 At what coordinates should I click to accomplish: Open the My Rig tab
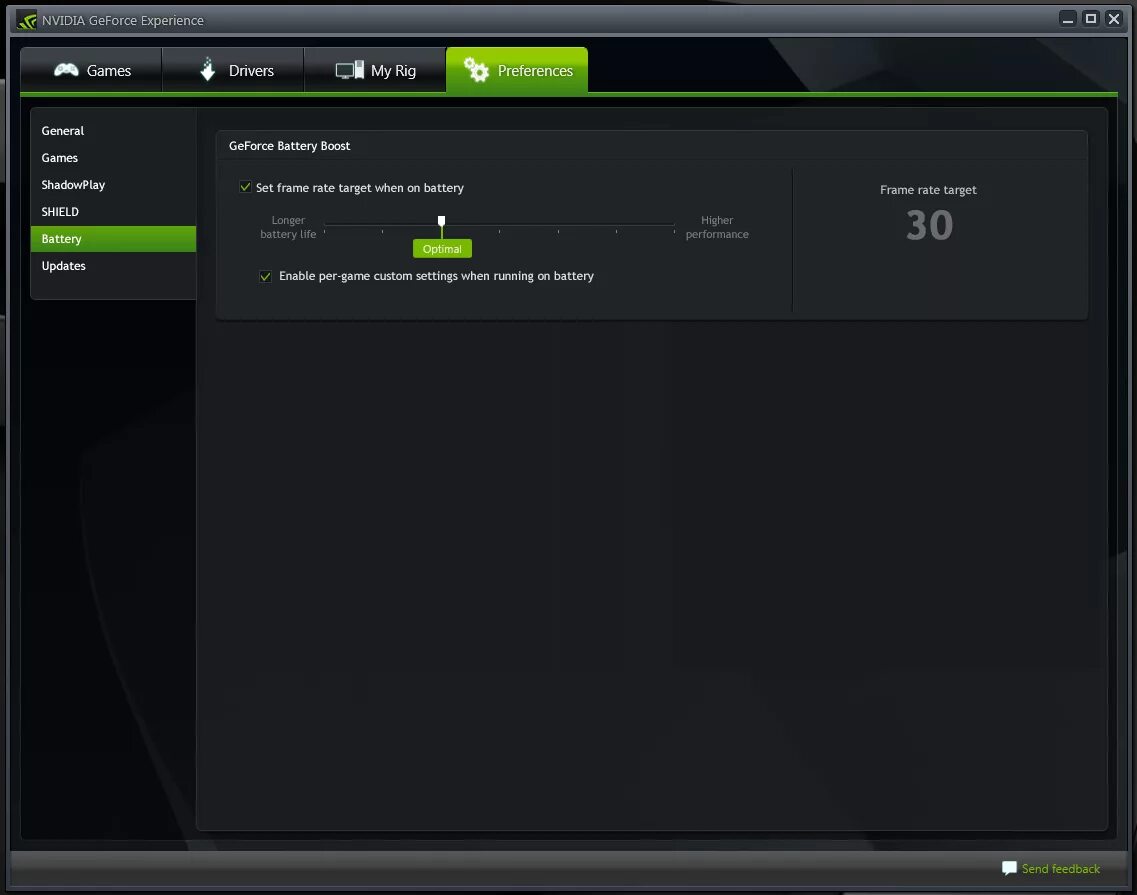[375, 70]
